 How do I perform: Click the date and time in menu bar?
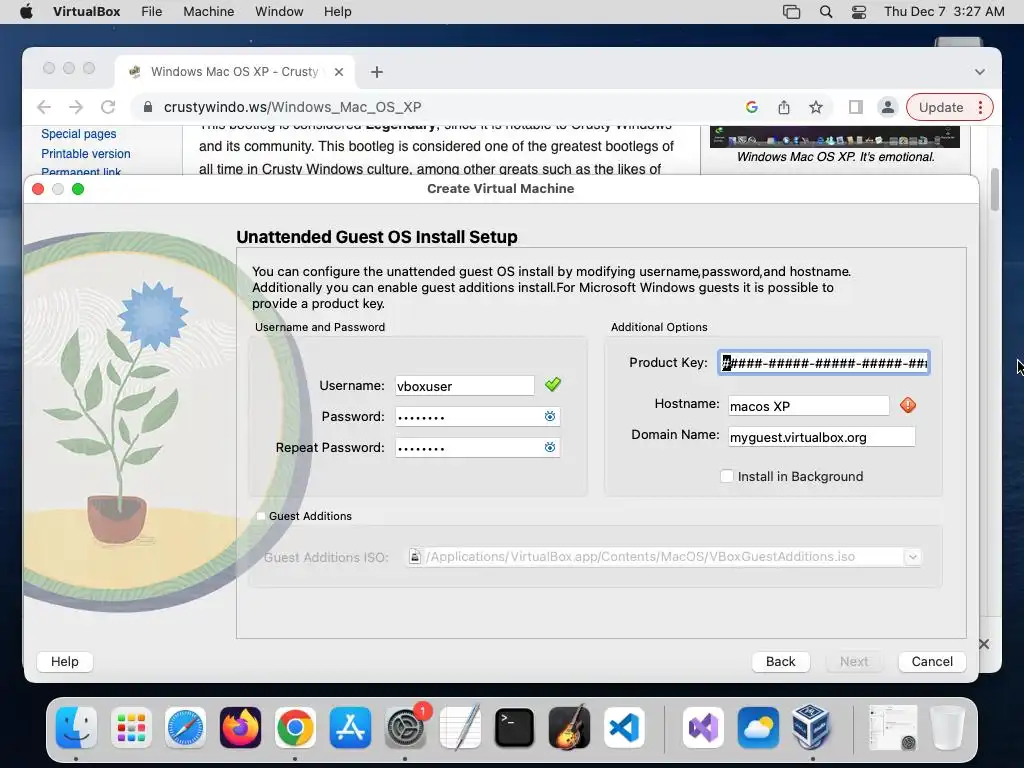click(944, 12)
